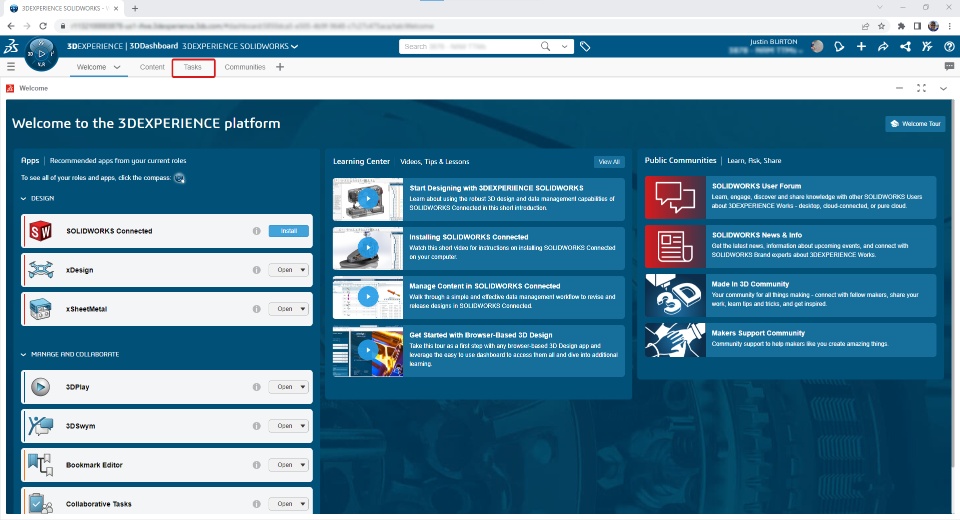Image resolution: width=960 pixels, height=520 pixels.
Task: Click the Welcome Tour button
Action: click(x=915, y=124)
